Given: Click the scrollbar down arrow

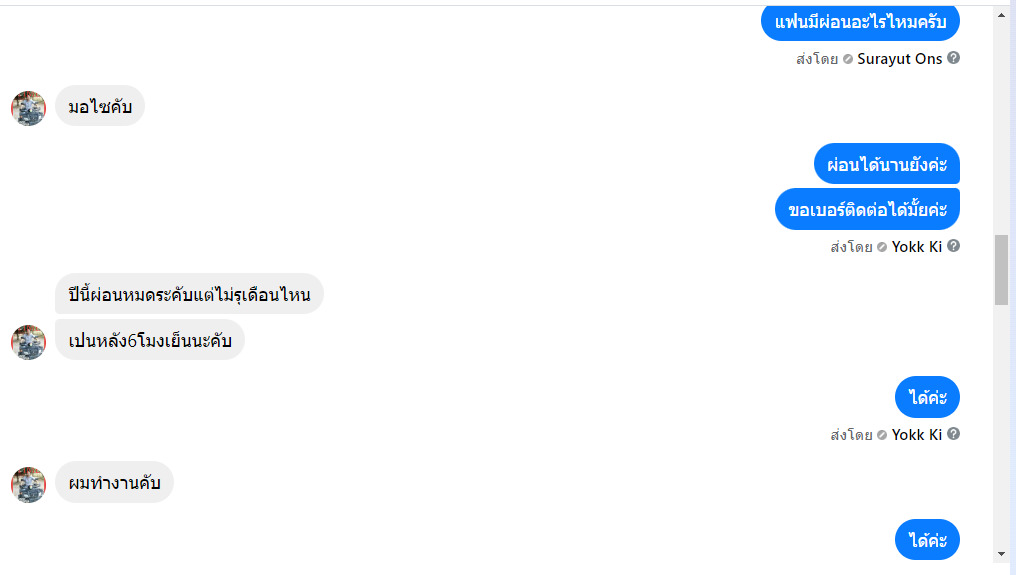Looking at the screenshot, I should tap(1001, 553).
